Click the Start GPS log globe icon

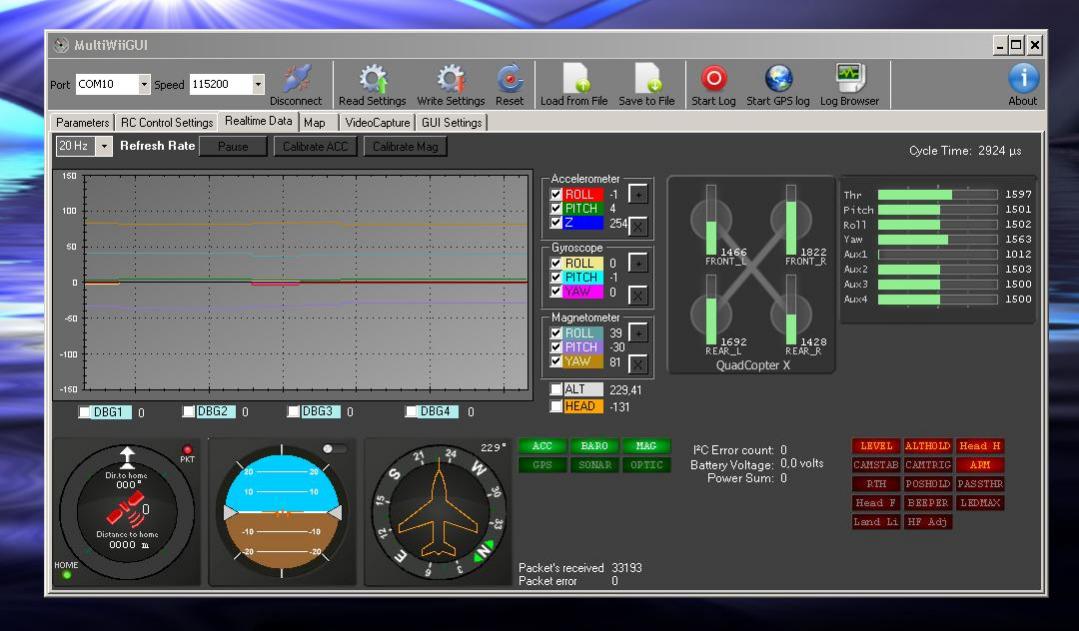pos(778,78)
